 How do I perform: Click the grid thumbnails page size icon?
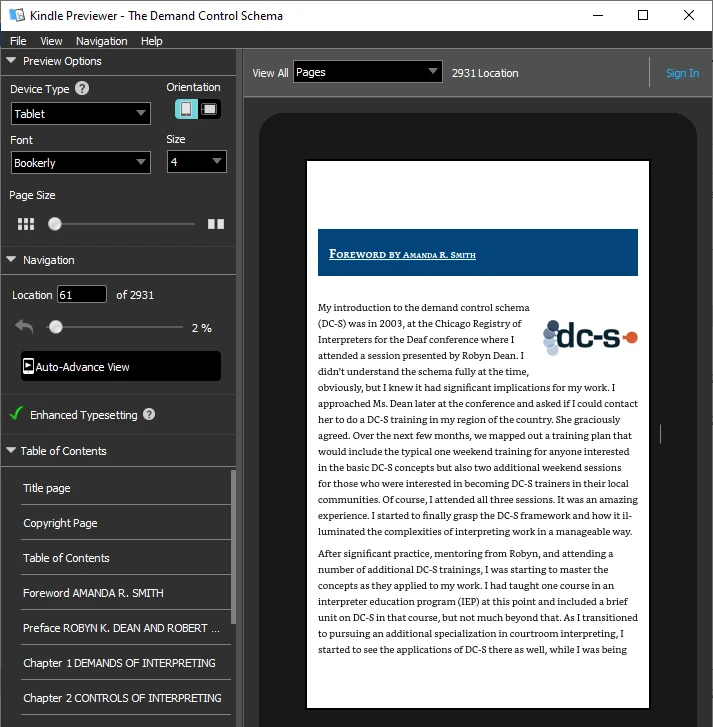(x=26, y=224)
